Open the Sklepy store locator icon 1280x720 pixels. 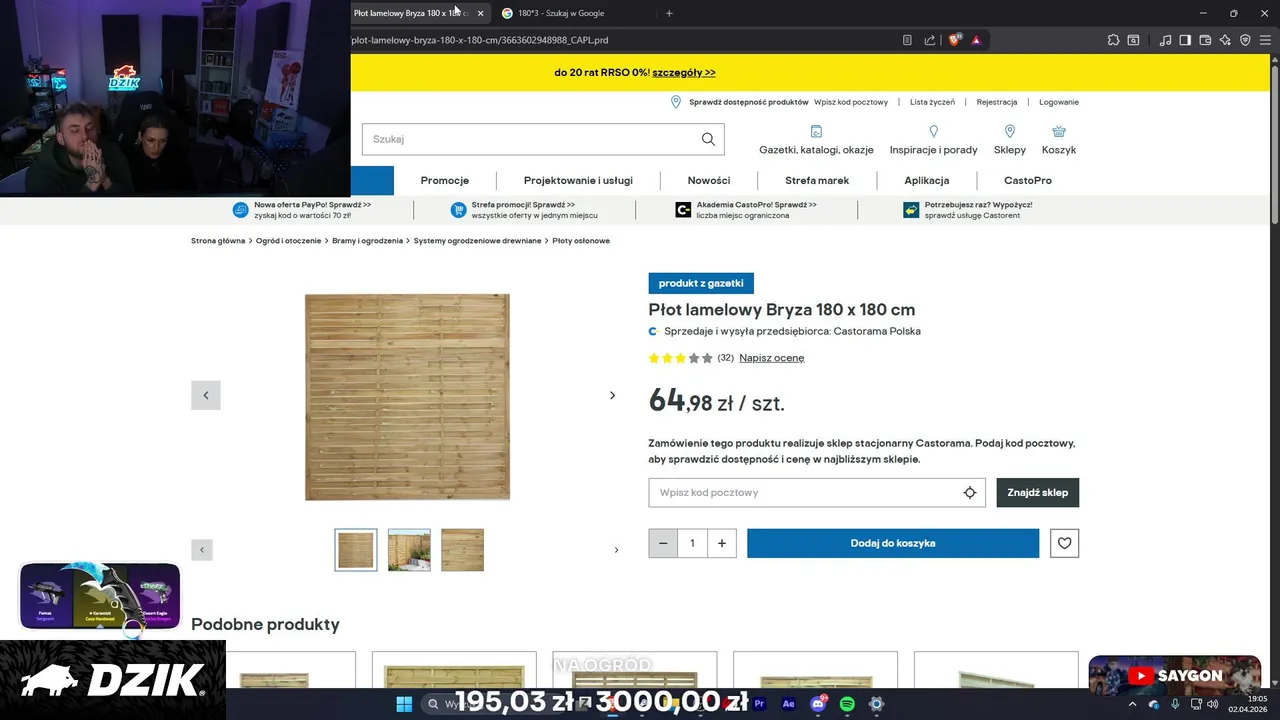(1010, 132)
